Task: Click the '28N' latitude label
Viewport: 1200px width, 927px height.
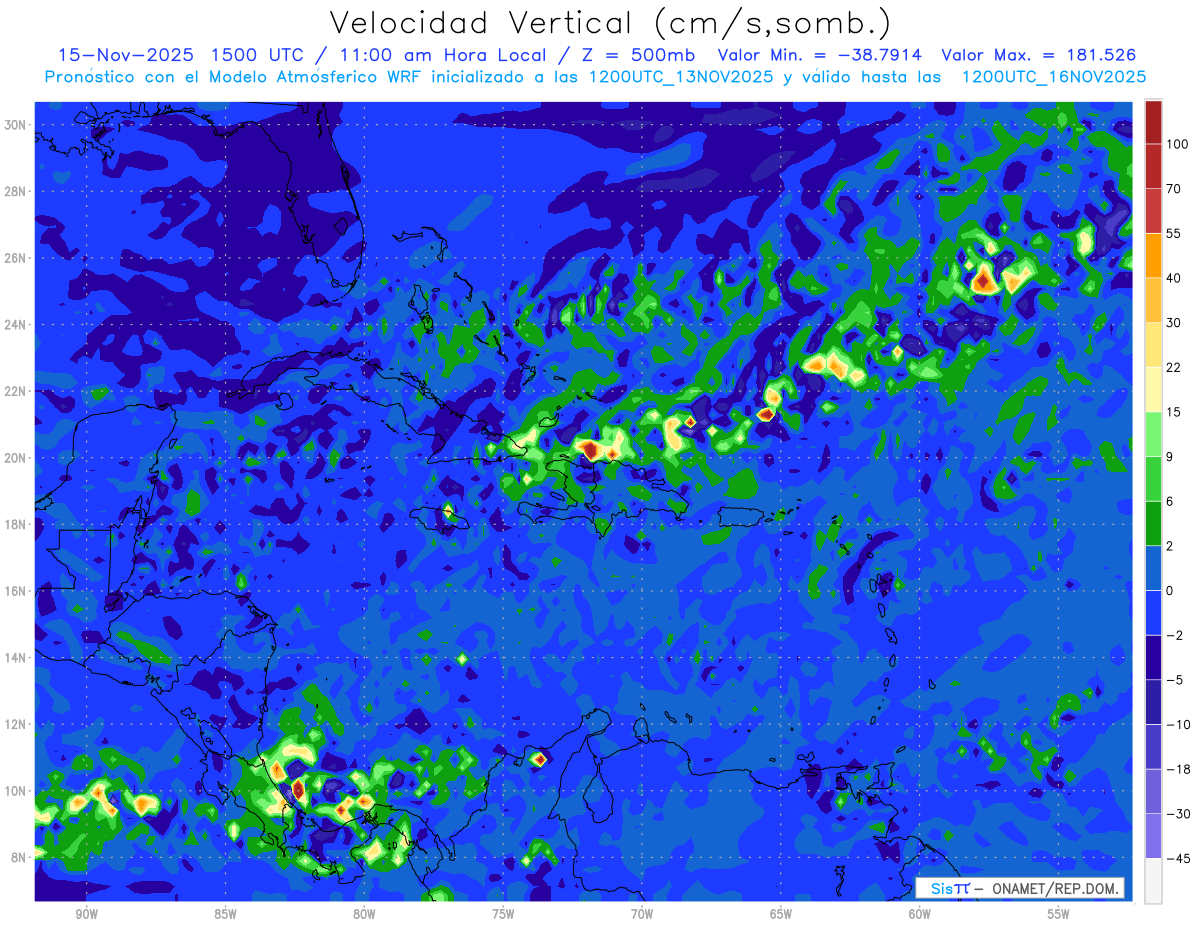Action: click(16, 191)
